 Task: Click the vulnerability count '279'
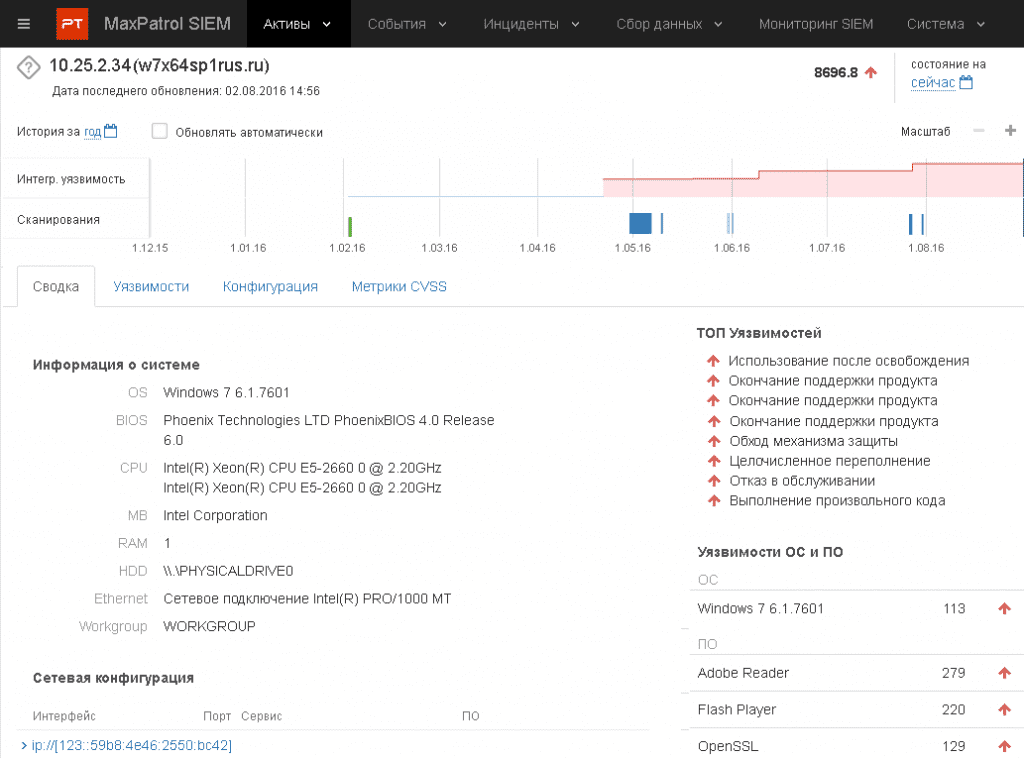click(x=953, y=672)
